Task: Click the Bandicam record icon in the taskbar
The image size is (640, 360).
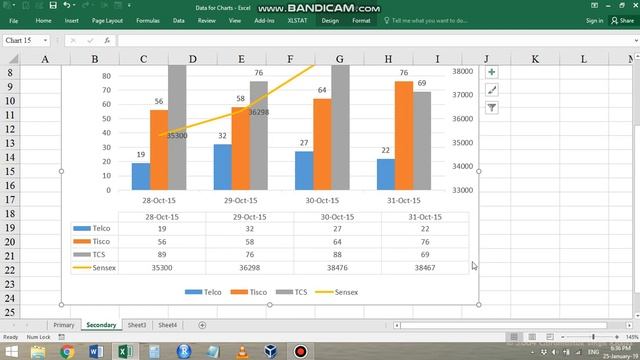Action: (300, 351)
